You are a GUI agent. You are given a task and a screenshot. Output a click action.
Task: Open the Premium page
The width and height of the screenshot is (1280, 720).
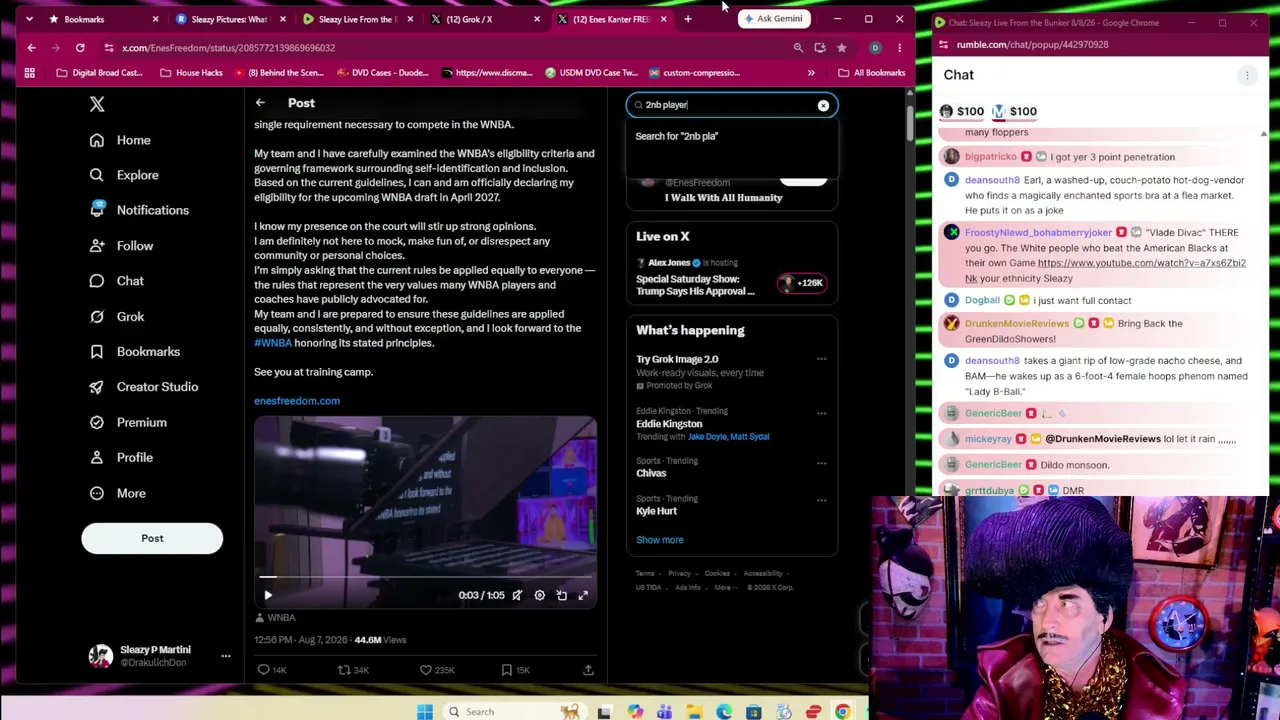(x=128, y=422)
